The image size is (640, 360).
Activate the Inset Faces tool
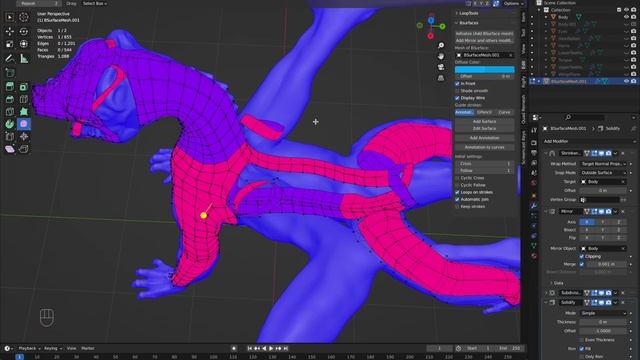[x=24, y=87]
